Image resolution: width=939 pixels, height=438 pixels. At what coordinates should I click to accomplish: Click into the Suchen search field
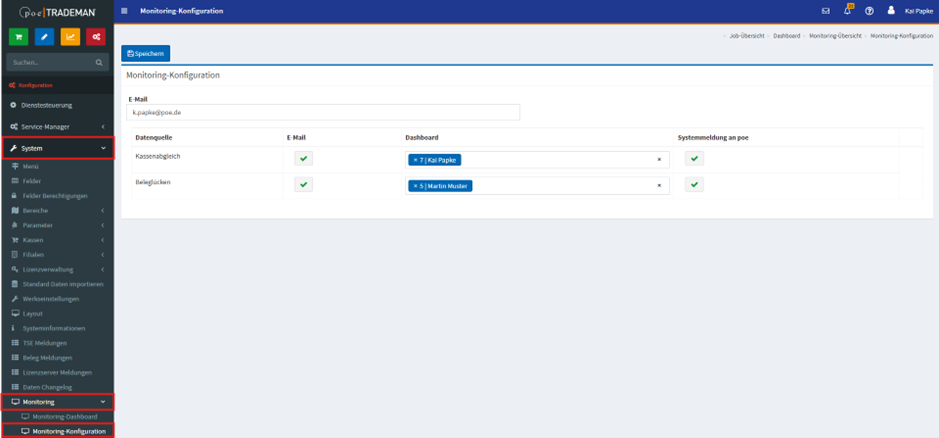point(51,62)
